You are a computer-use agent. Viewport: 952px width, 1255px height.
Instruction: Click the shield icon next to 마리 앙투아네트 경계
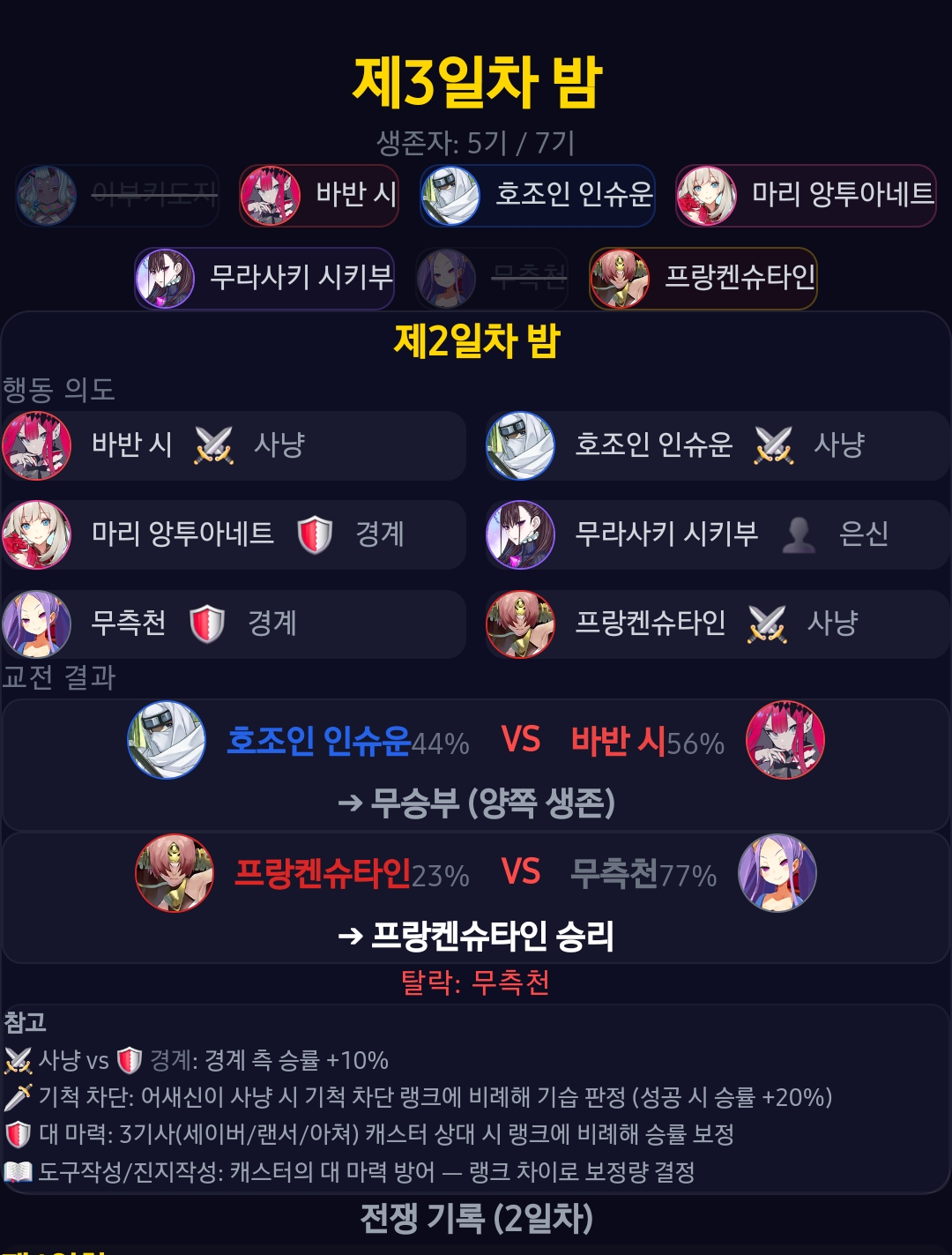(315, 534)
